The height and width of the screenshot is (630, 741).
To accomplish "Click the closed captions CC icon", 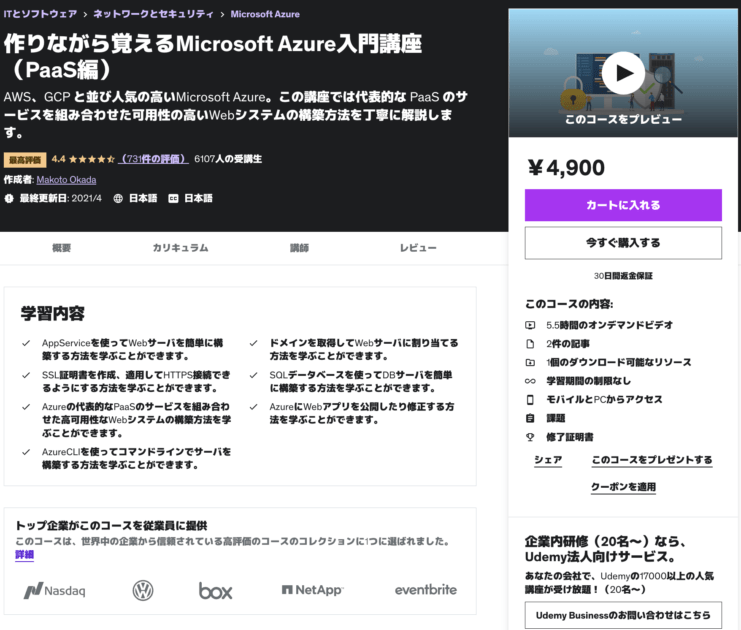I will point(173,198).
